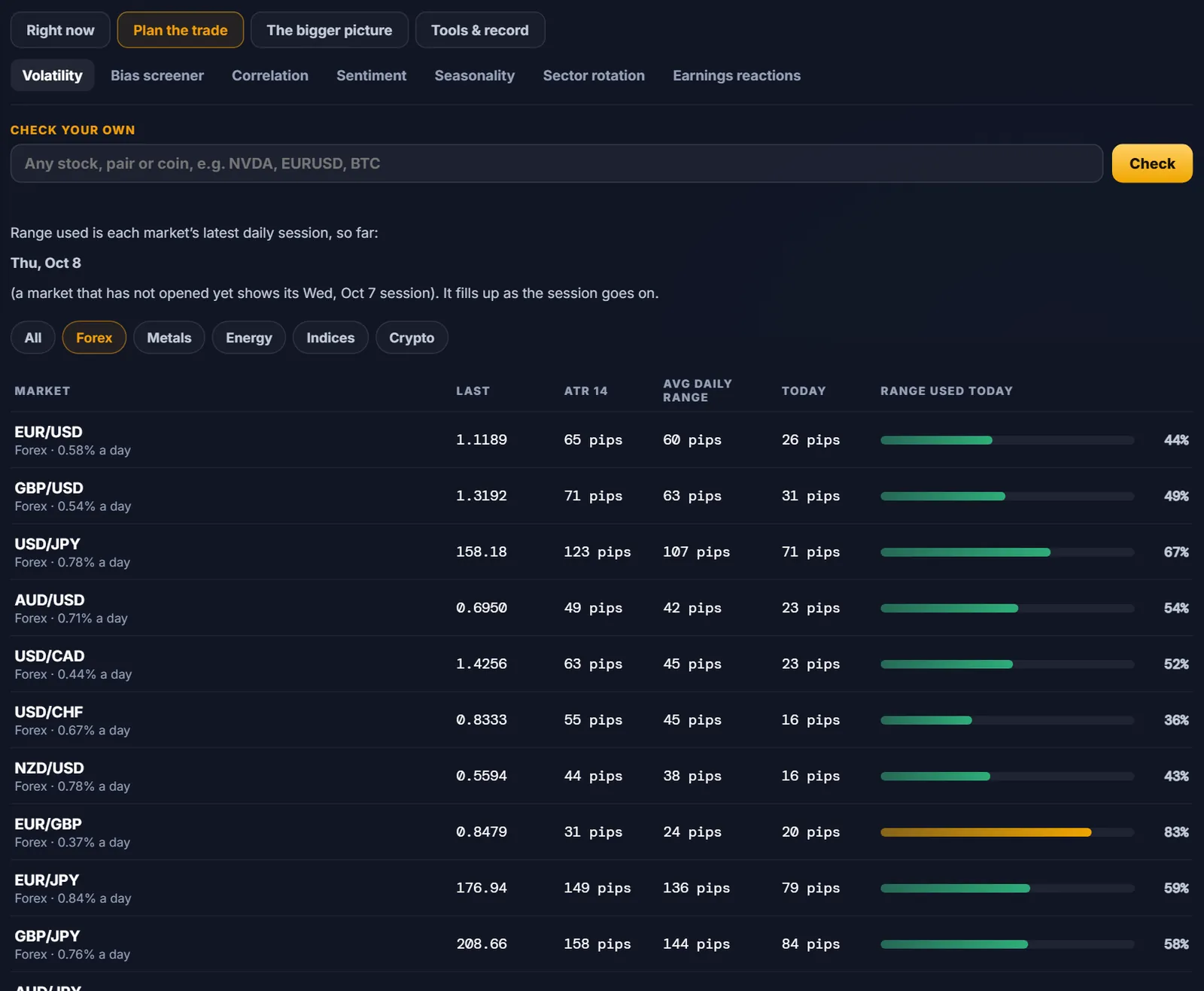Click the AVG DAILY RANGE column header

(698, 391)
